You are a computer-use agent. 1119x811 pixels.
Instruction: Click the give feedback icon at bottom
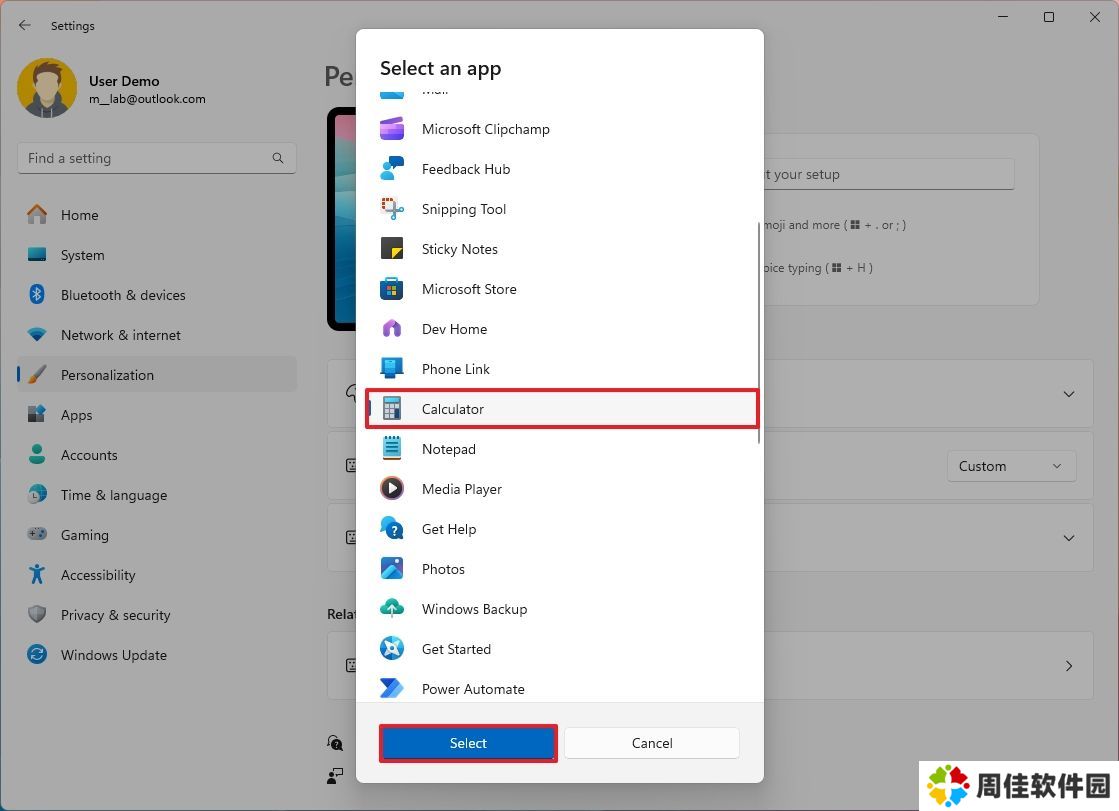(335, 776)
